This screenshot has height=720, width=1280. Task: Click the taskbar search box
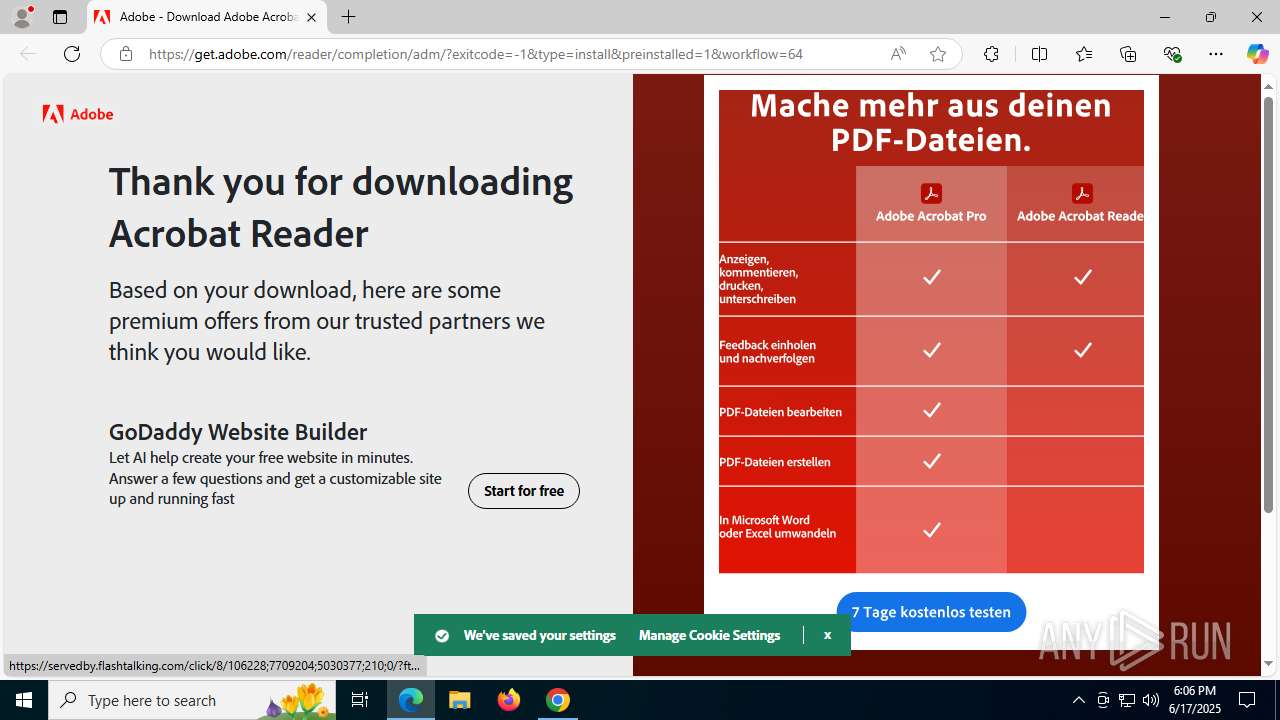pos(192,700)
